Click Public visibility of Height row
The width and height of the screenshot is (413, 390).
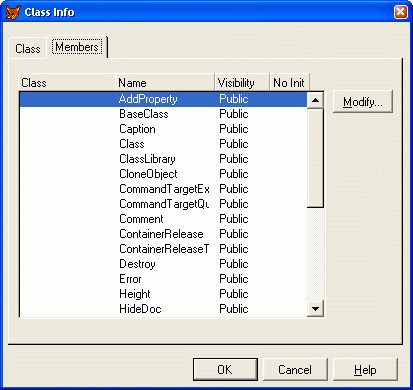(234, 294)
